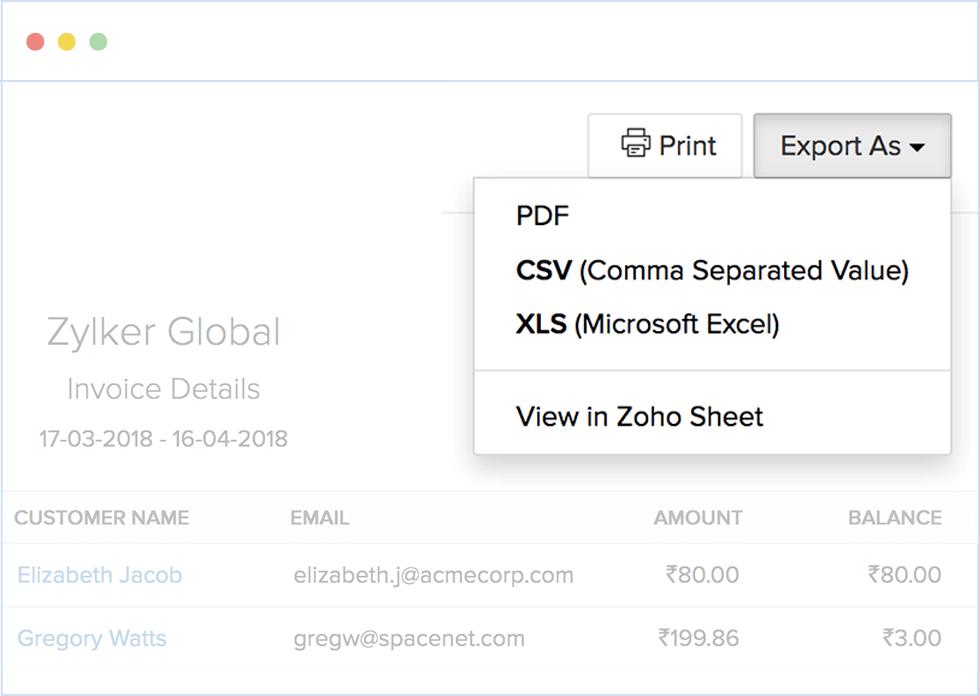This screenshot has height=696, width=979.
Task: Click the red traffic light window control
Action: 35,42
